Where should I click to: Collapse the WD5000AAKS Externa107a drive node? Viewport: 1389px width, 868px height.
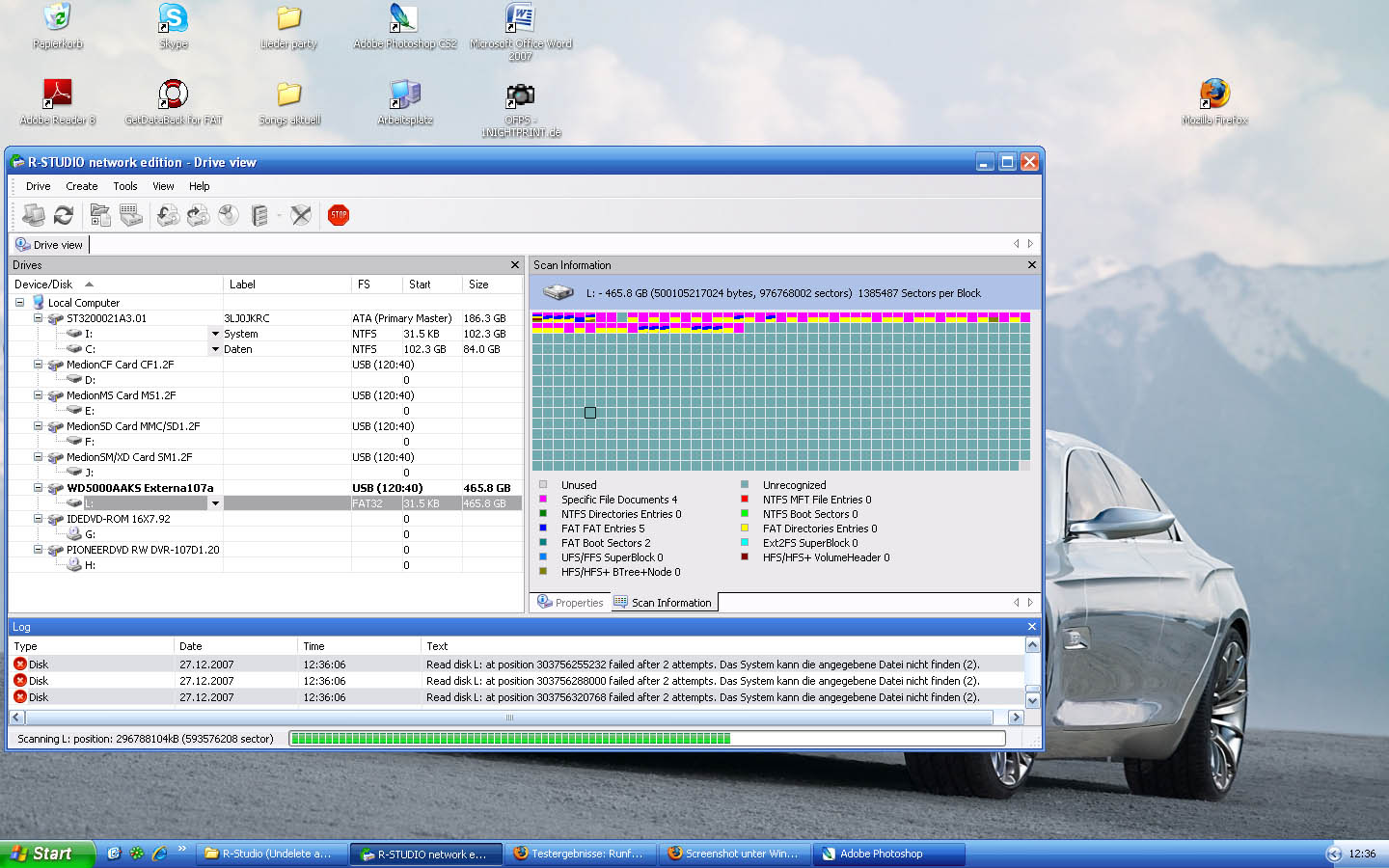click(38, 488)
